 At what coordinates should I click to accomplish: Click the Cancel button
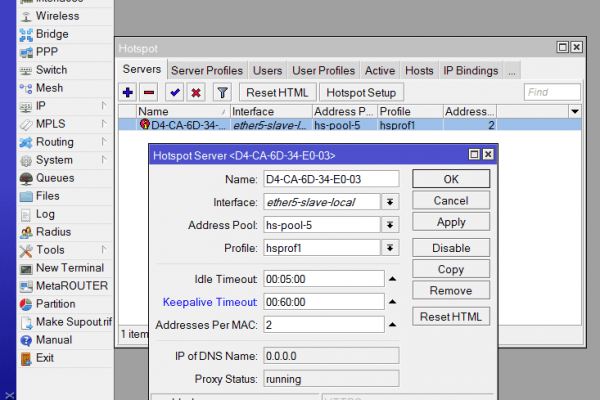(x=451, y=201)
